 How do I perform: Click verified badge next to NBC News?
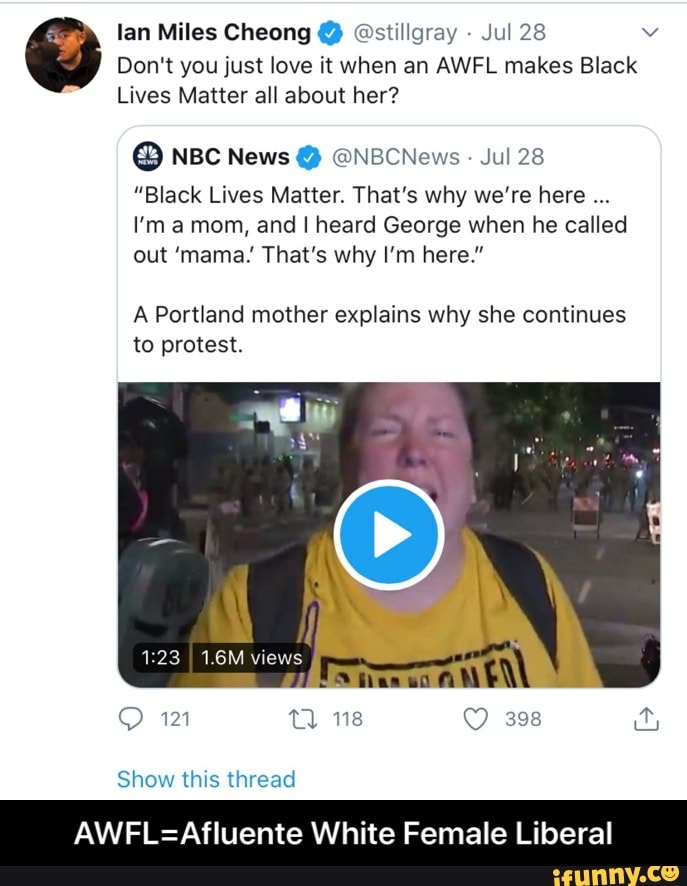(x=308, y=157)
